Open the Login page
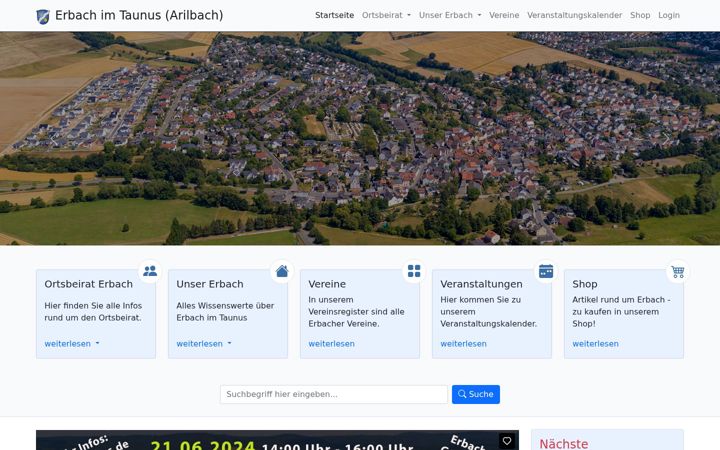The image size is (720, 450). (669, 15)
